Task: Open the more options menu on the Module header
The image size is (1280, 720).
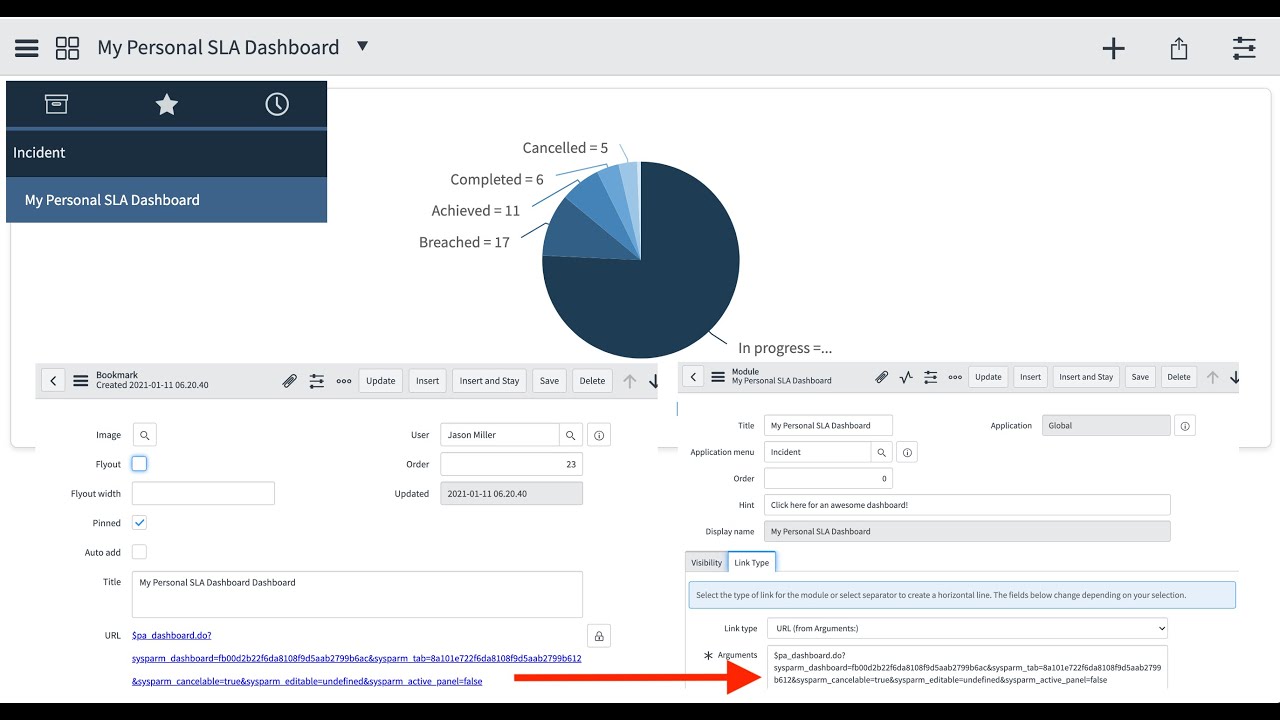Action: (954, 377)
